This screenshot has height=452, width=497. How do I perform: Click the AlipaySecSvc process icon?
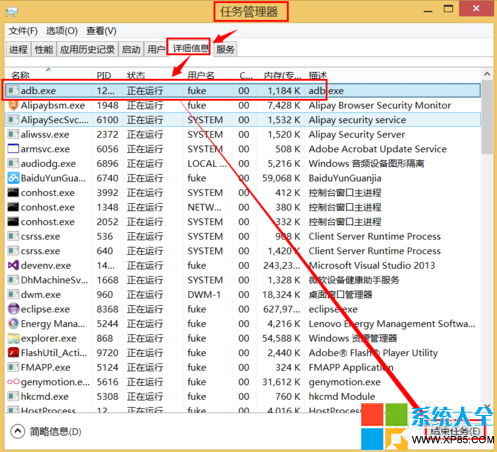pyautogui.click(x=13, y=120)
